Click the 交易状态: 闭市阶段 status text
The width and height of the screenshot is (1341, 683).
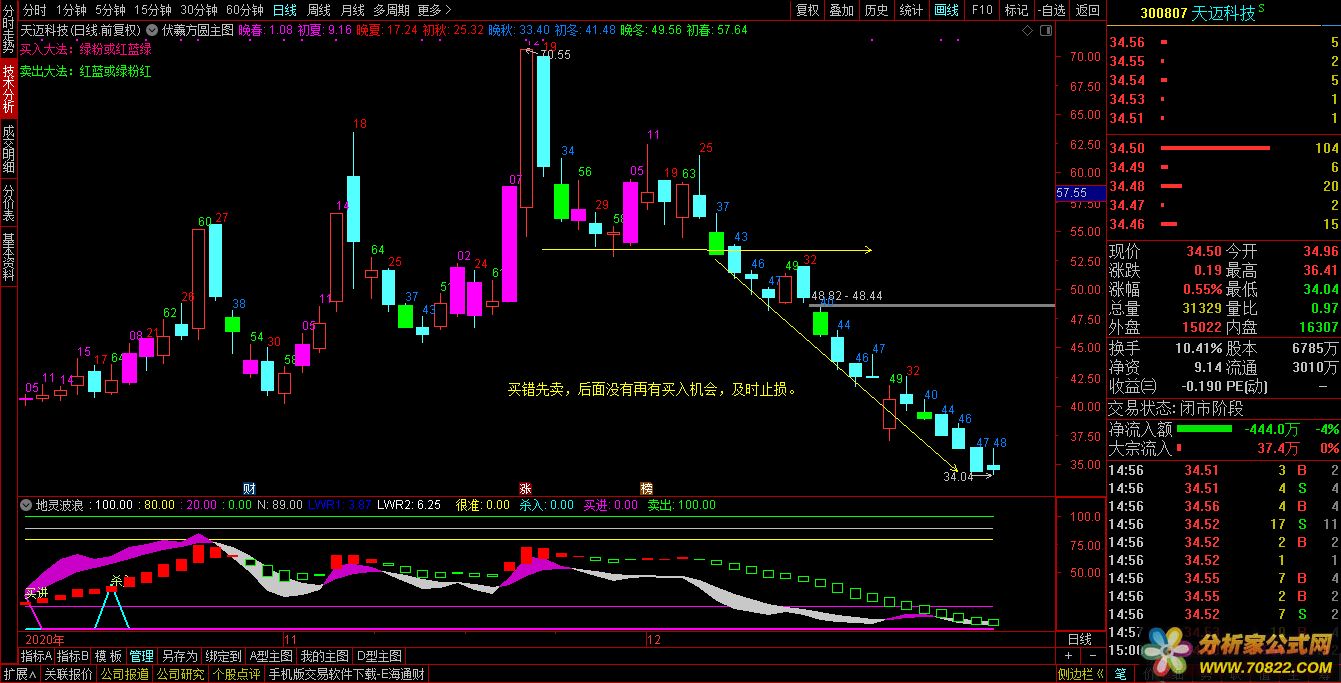[1176, 408]
